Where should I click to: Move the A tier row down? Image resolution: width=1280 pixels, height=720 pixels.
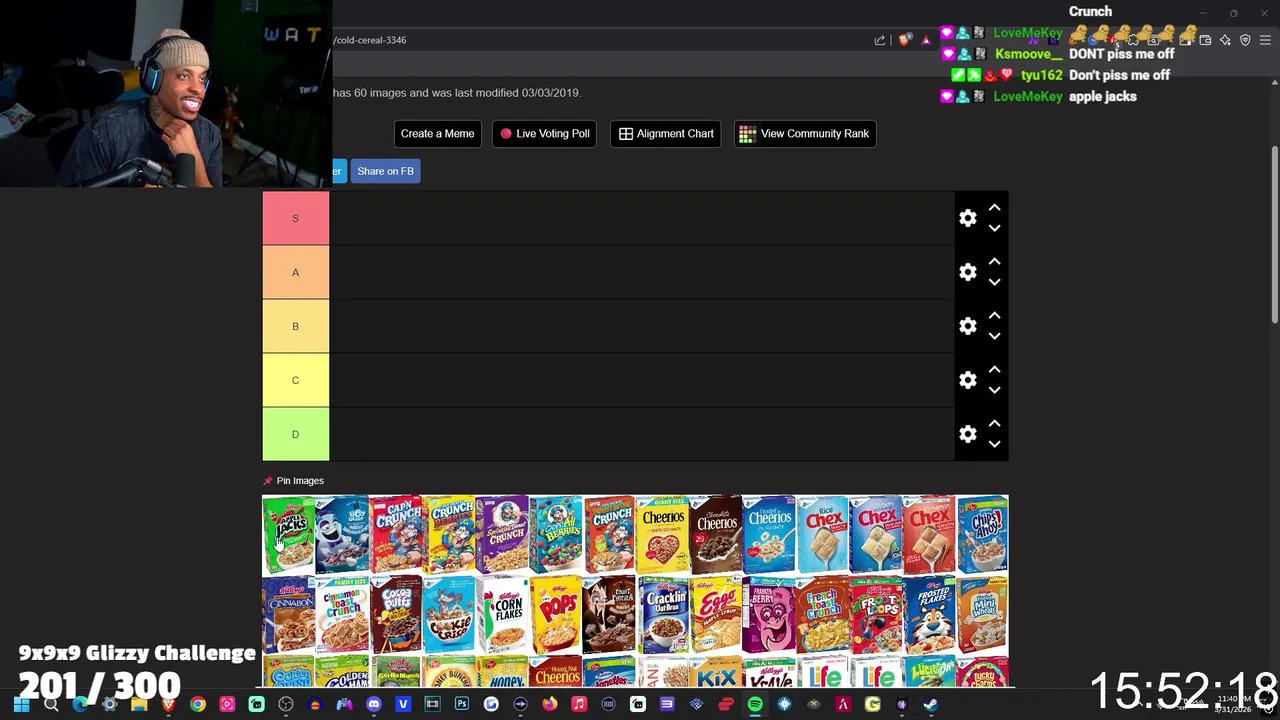994,282
